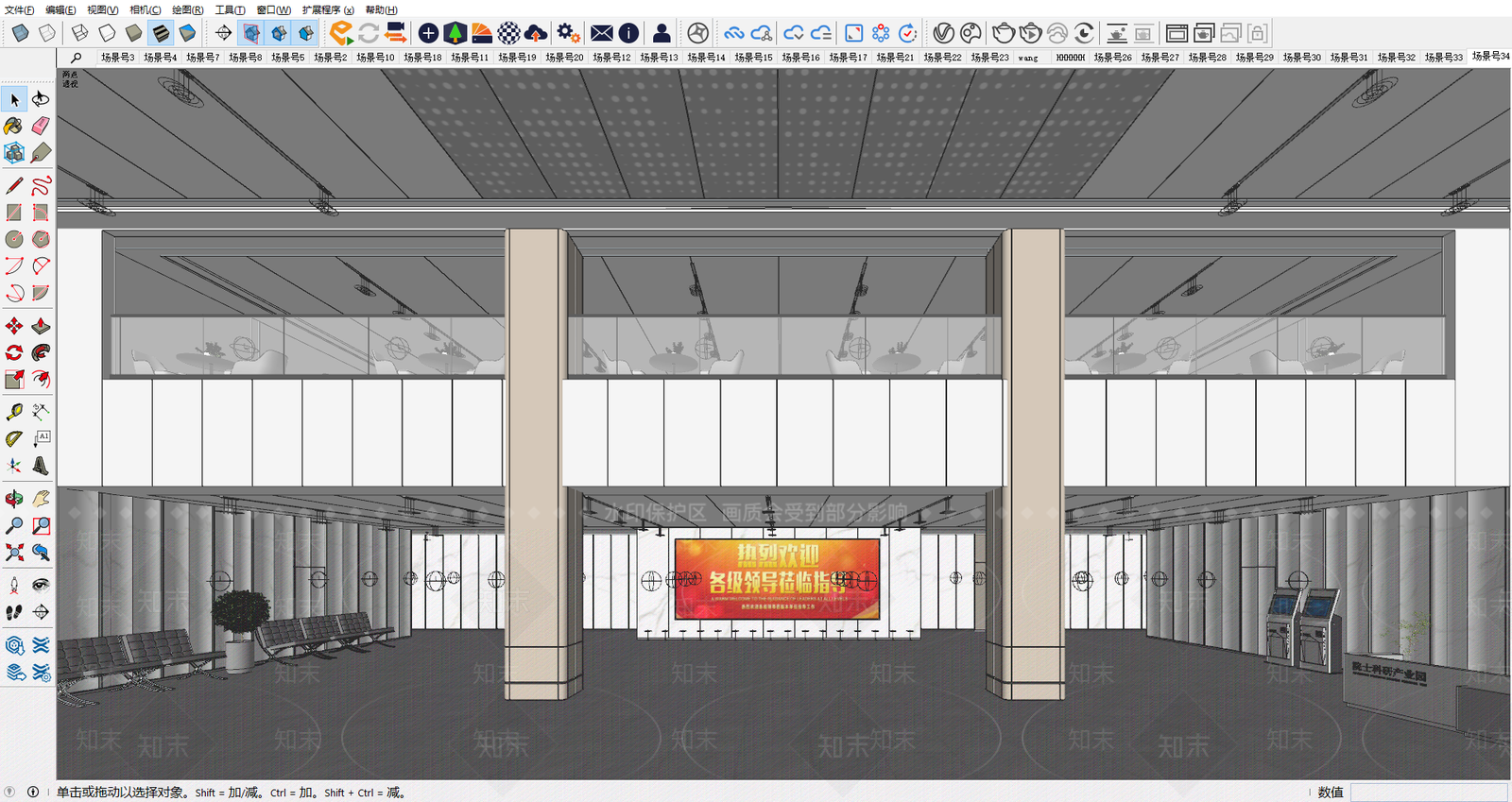1512x802 pixels.
Task: Switch to scene tab 场景号34
Action: coord(1490,57)
